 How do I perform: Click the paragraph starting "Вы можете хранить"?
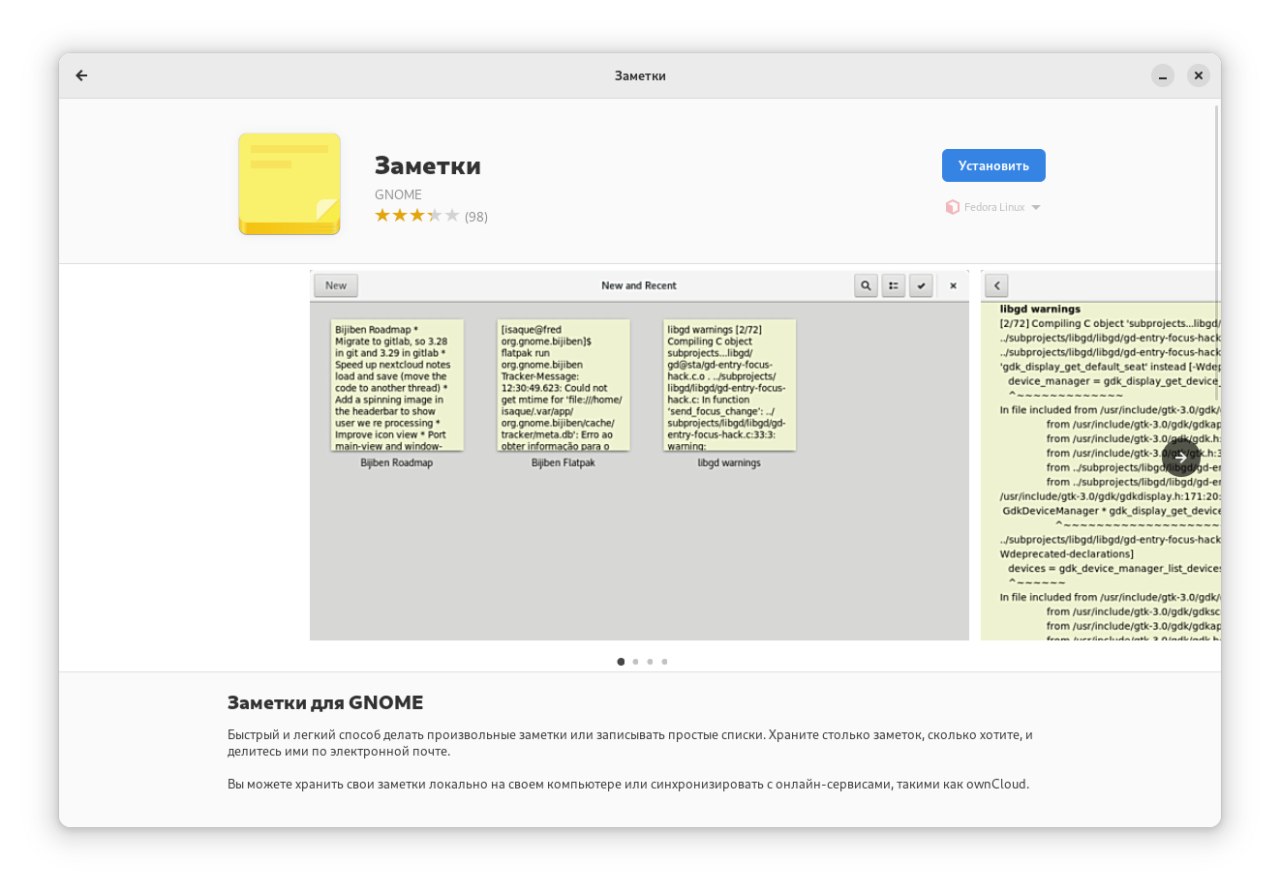[628, 784]
